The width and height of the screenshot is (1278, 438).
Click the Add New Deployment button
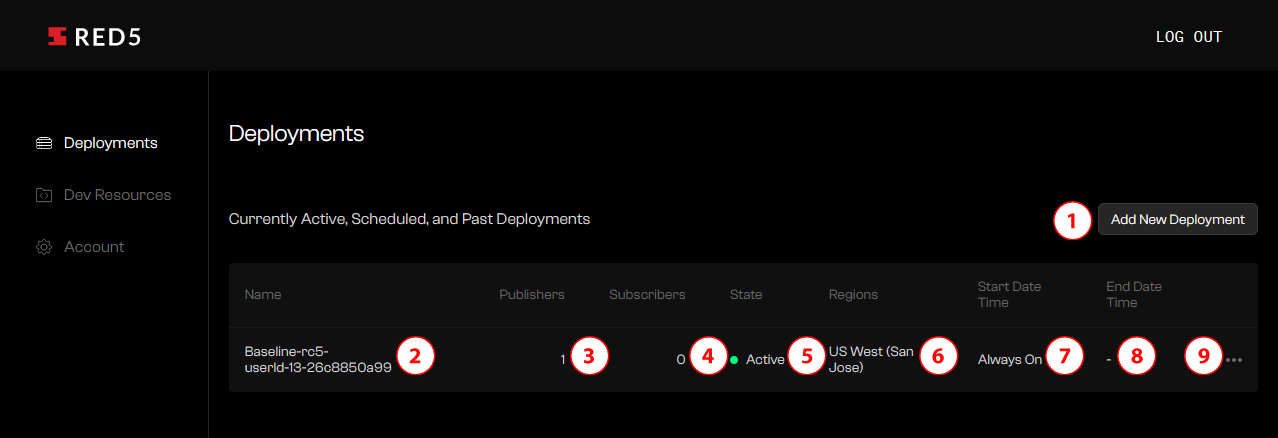point(1178,219)
